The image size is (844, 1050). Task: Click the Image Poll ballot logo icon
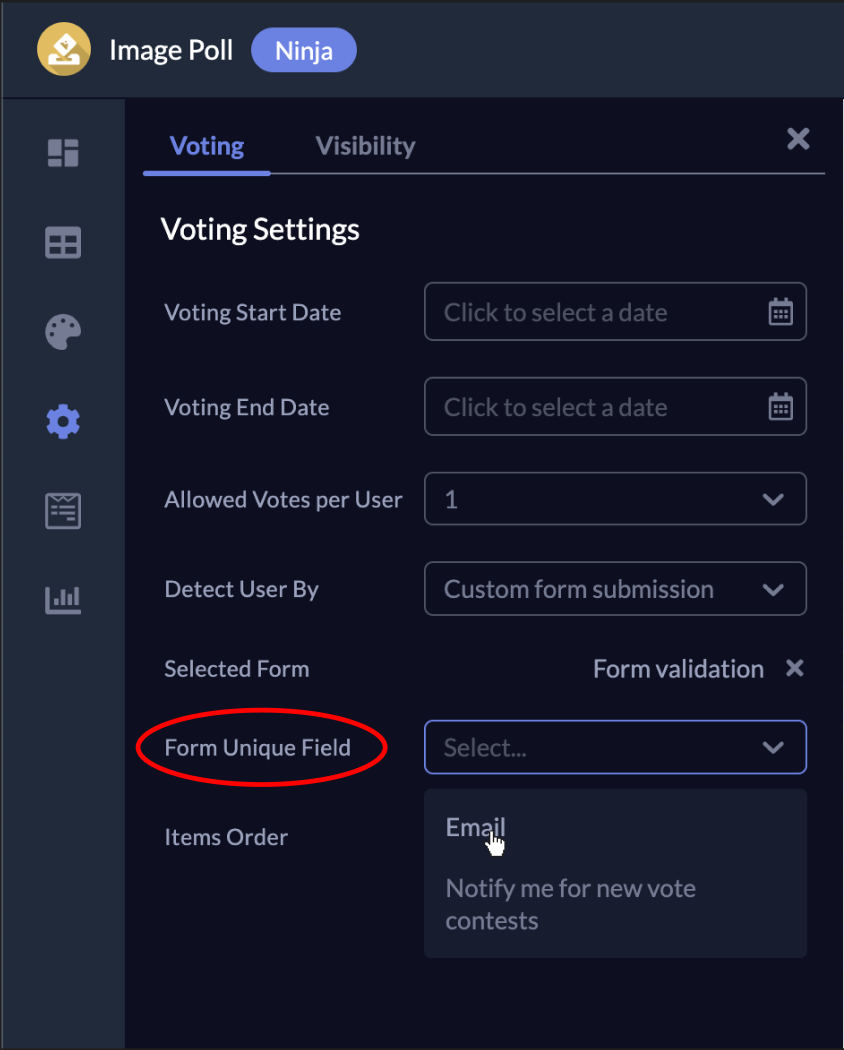pos(63,49)
